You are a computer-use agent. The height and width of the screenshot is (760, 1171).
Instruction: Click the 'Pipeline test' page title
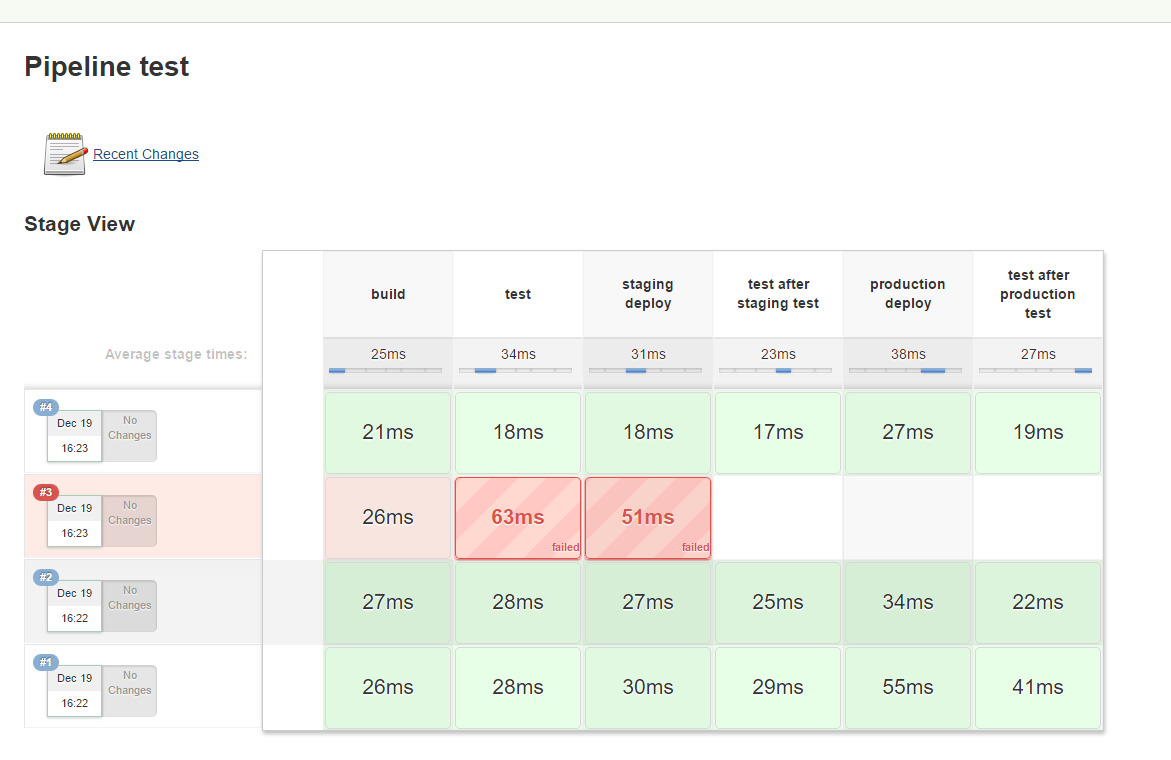[107, 66]
